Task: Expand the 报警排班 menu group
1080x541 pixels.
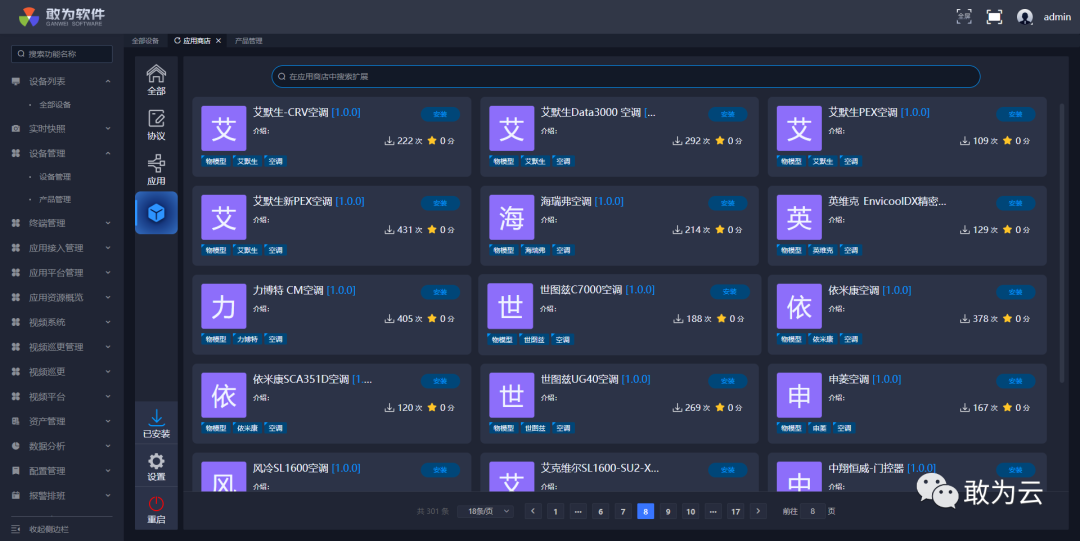Action: tap(108, 496)
